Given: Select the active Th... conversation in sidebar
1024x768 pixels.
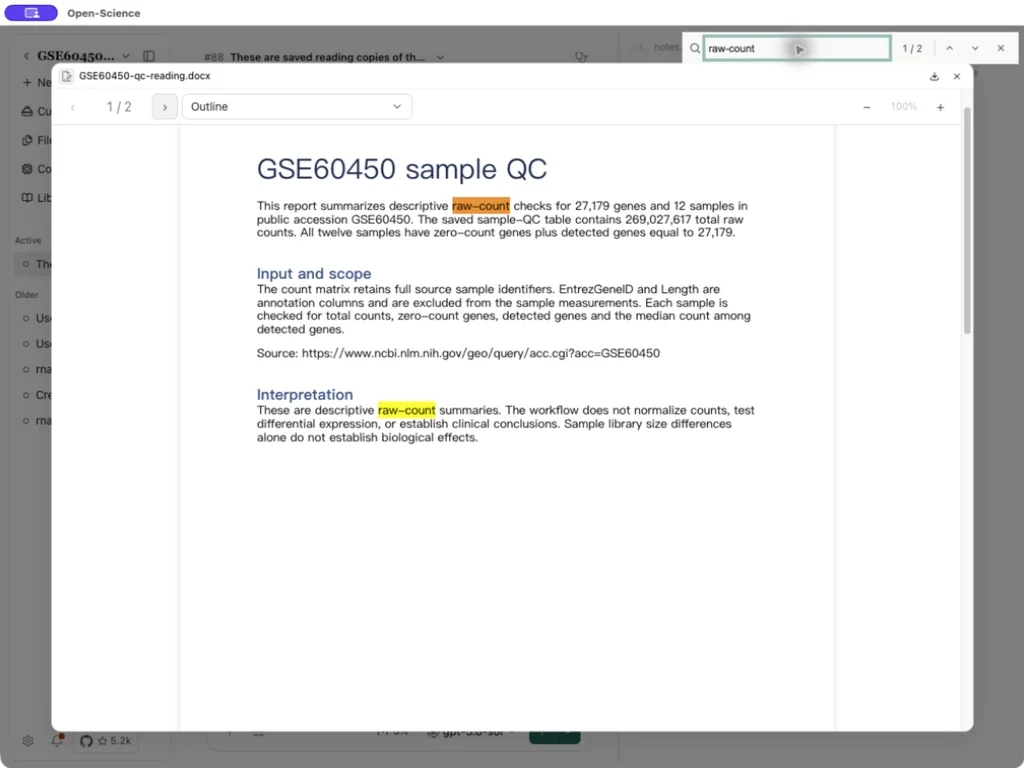Looking at the screenshot, I should tap(34, 264).
